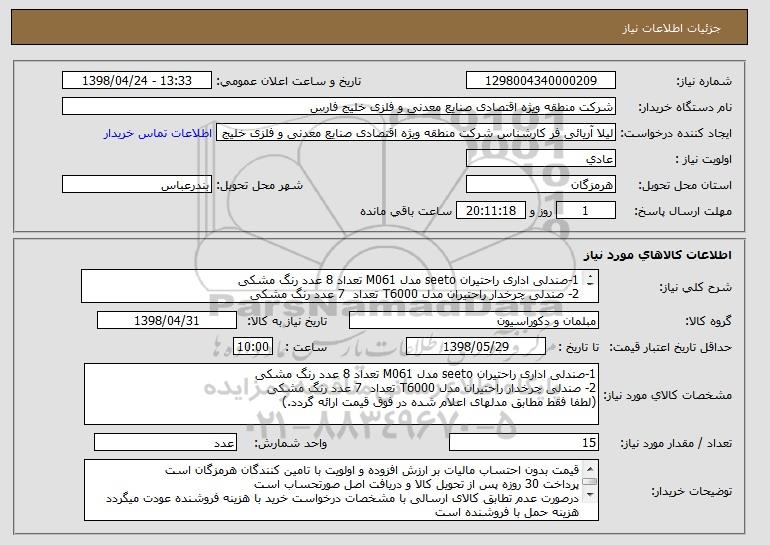This screenshot has width=770, height=545.
Task: Click the remaining time field 20:11:18
Action: coord(491,211)
